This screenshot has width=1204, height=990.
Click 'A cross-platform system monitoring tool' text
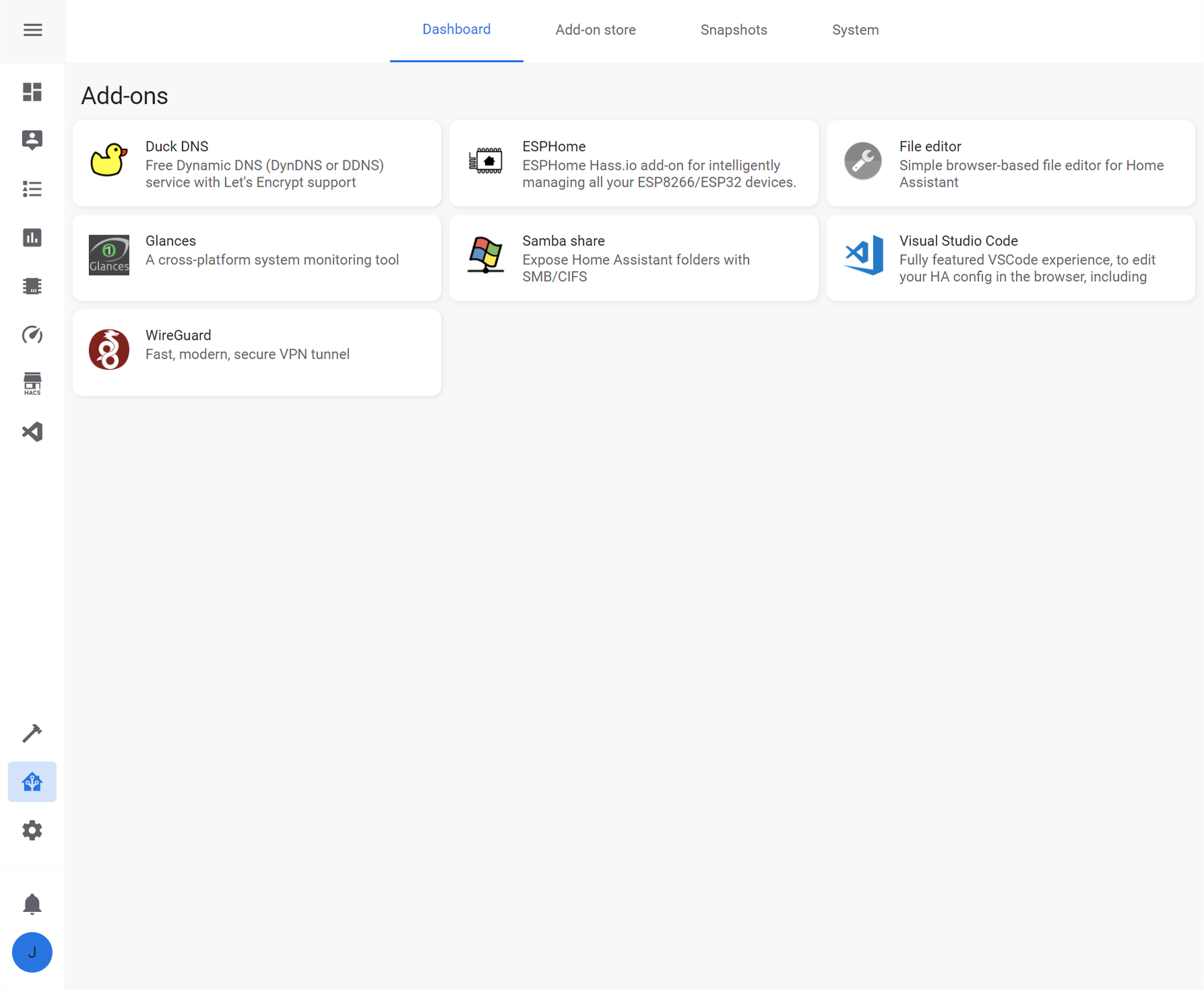pos(272,259)
